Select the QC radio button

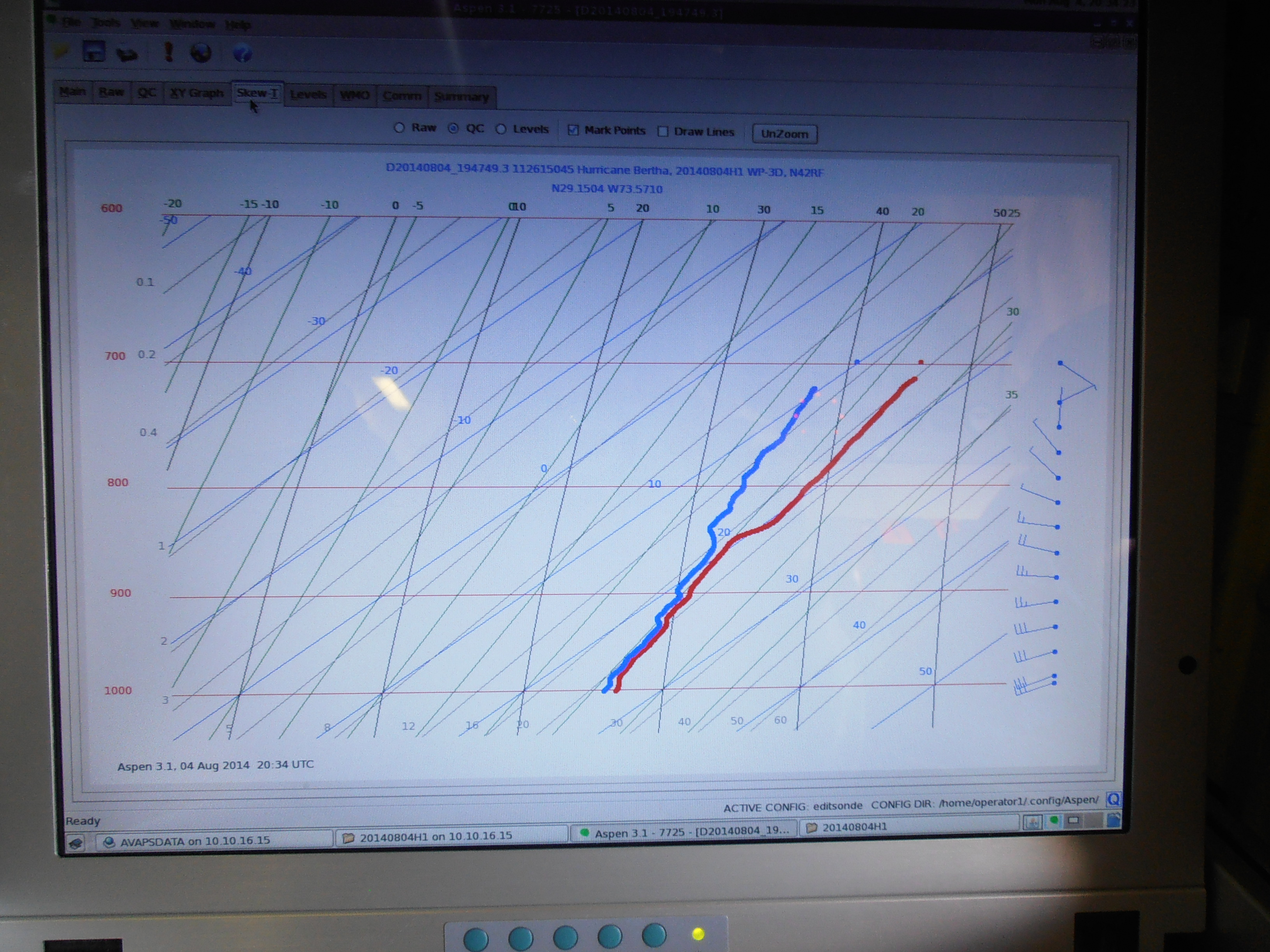coord(466,129)
